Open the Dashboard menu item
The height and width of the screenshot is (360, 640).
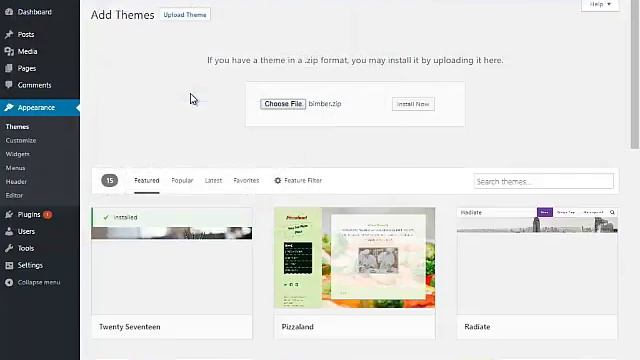tap(35, 12)
